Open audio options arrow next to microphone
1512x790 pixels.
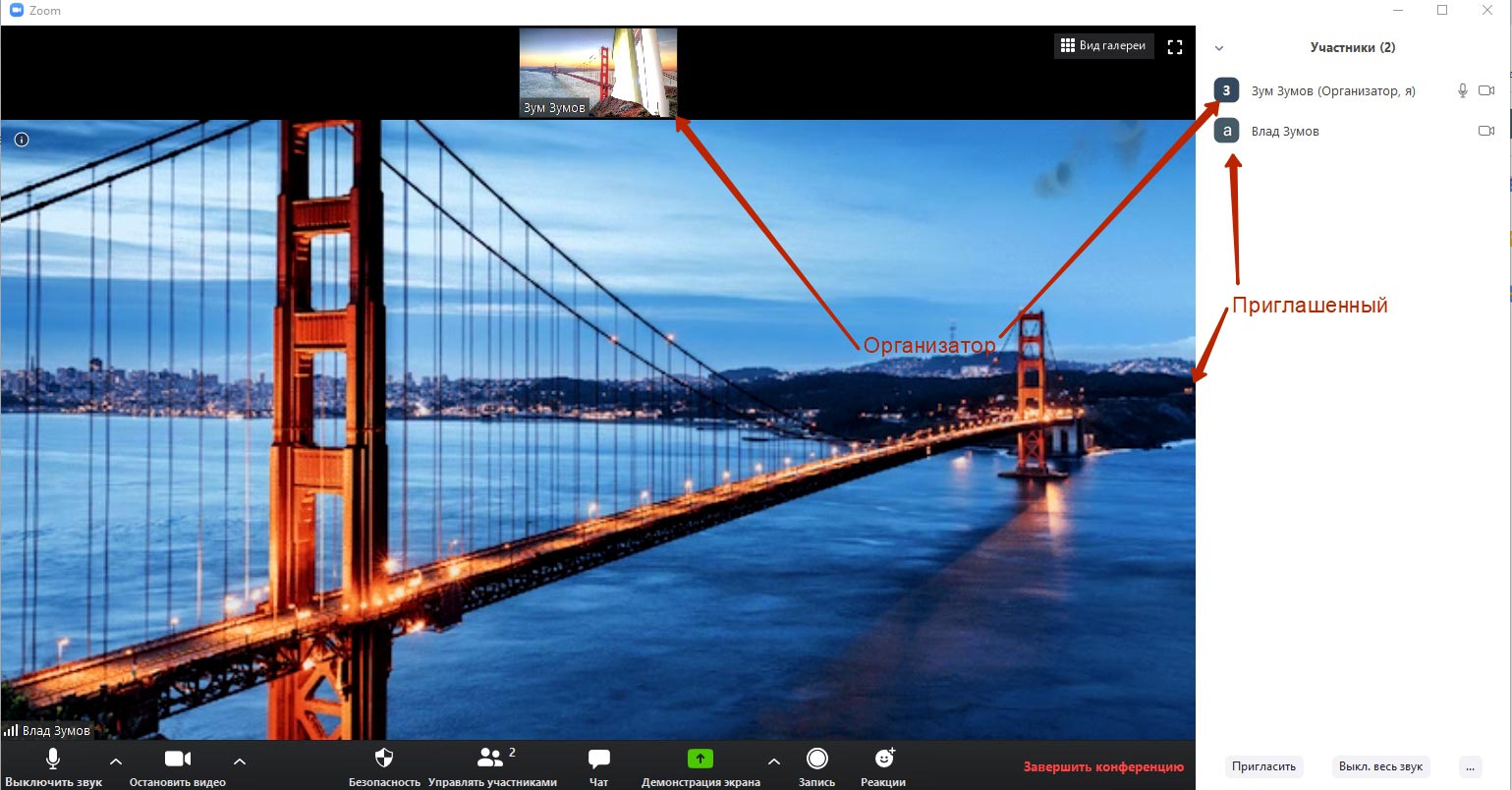click(x=116, y=762)
